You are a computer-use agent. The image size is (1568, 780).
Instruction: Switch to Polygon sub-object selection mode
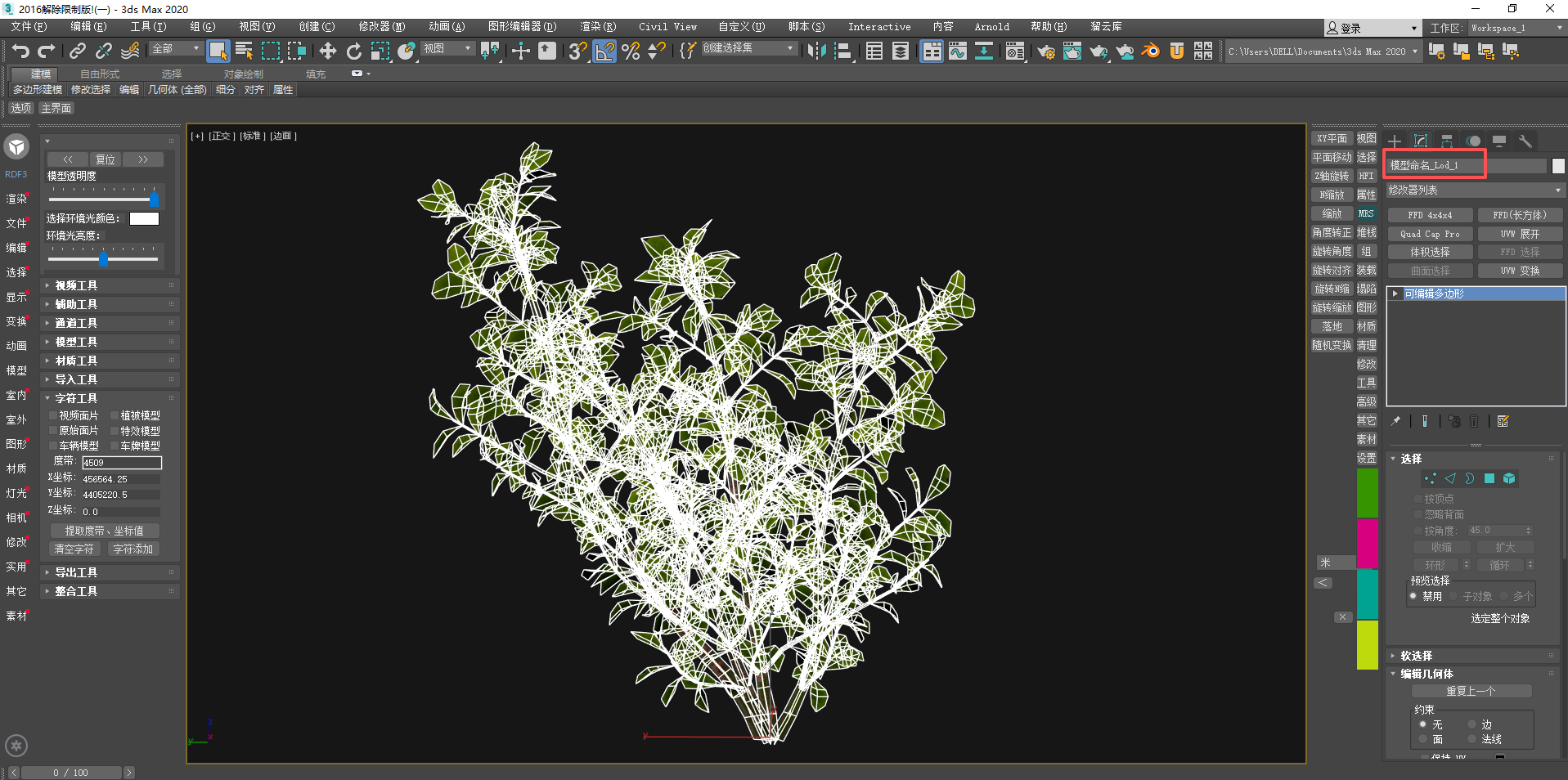[x=1489, y=478]
